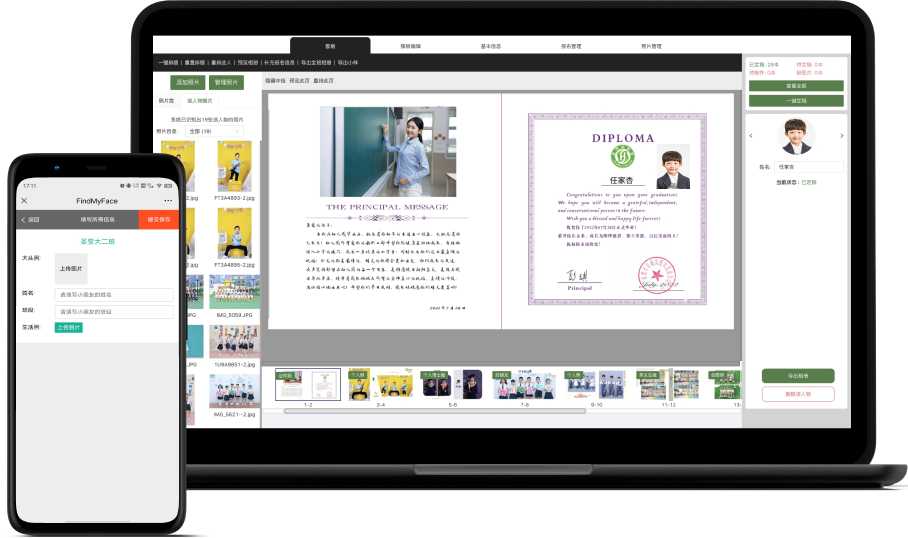The height and width of the screenshot is (538, 908).
Task: Open the 照片目录 dropdown showing 全部 (19)
Action: tap(214, 131)
